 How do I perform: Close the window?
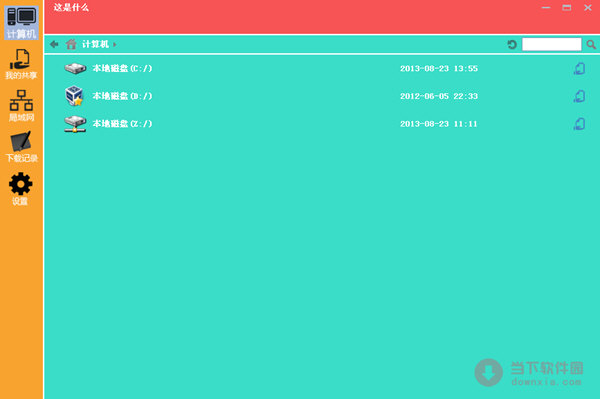588,8
